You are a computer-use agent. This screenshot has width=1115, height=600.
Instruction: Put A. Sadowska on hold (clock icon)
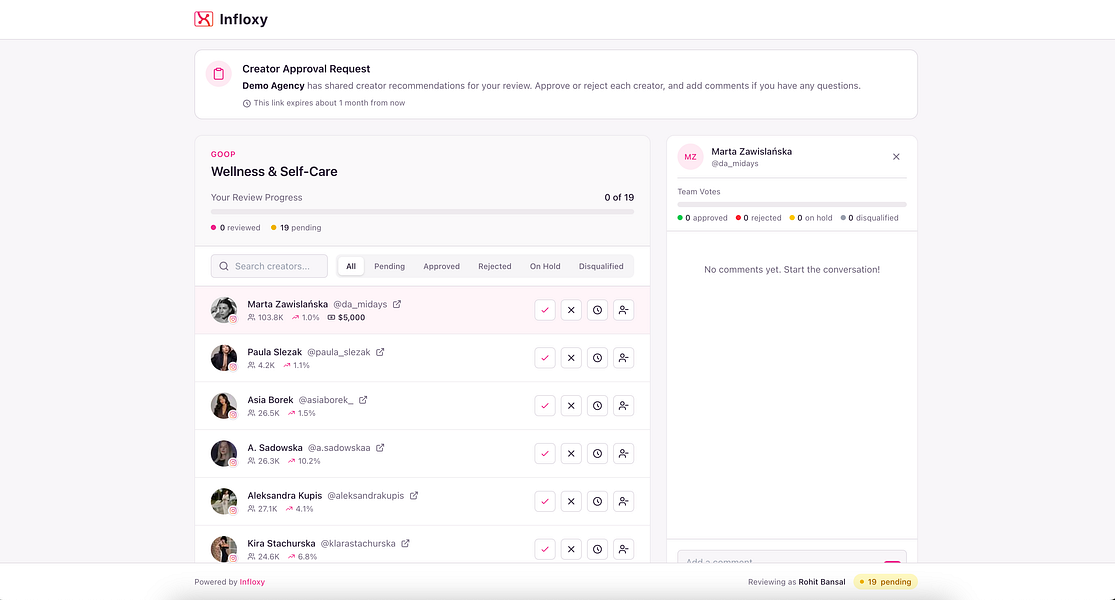[597, 454]
